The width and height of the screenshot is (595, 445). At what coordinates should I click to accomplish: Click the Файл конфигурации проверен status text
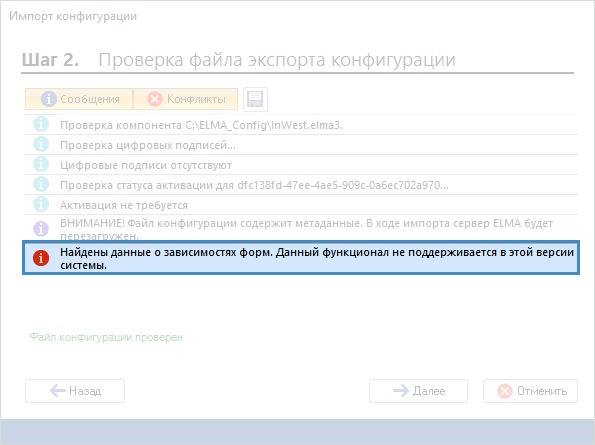(106, 337)
